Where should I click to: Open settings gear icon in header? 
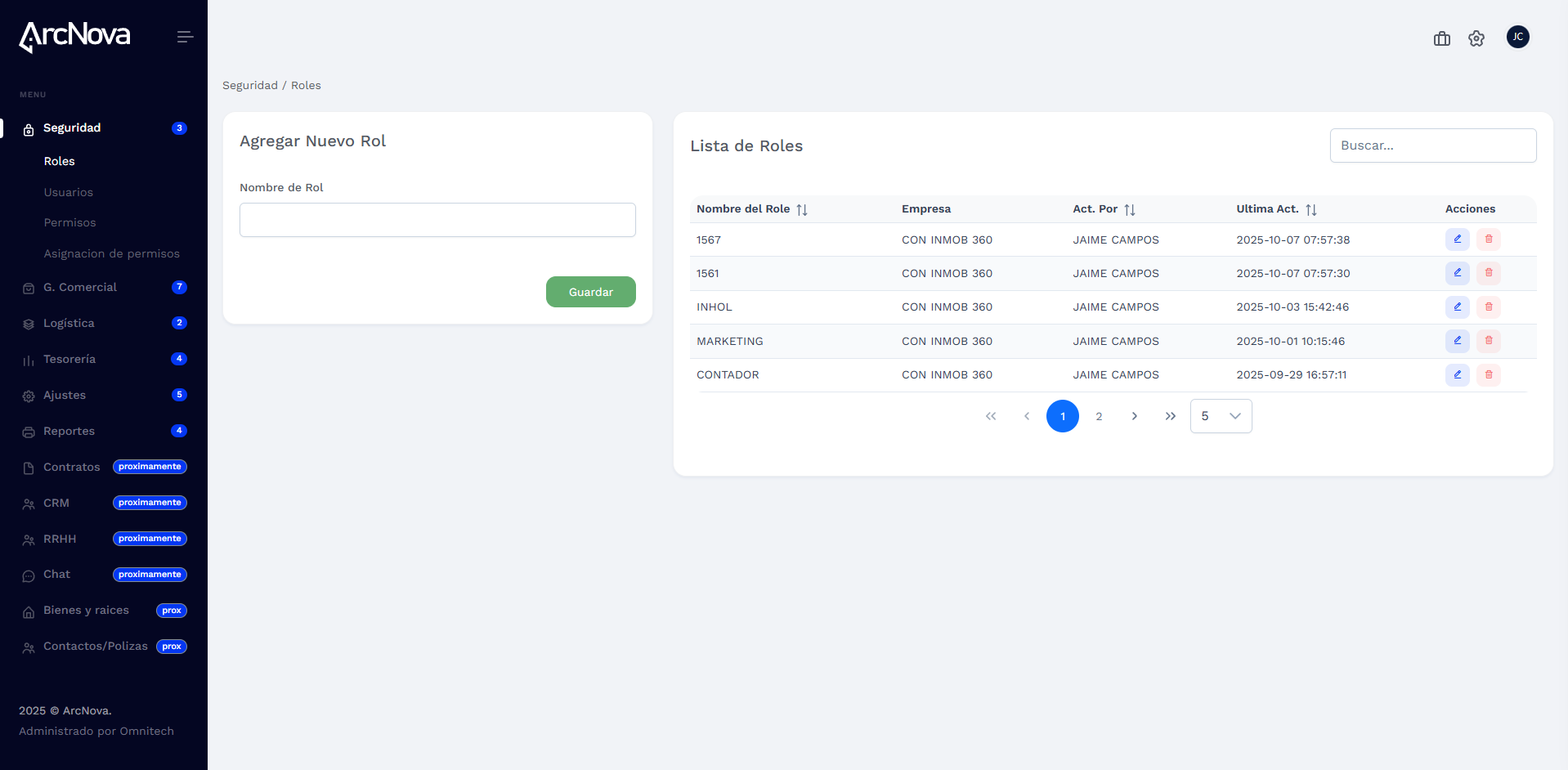point(1476,38)
